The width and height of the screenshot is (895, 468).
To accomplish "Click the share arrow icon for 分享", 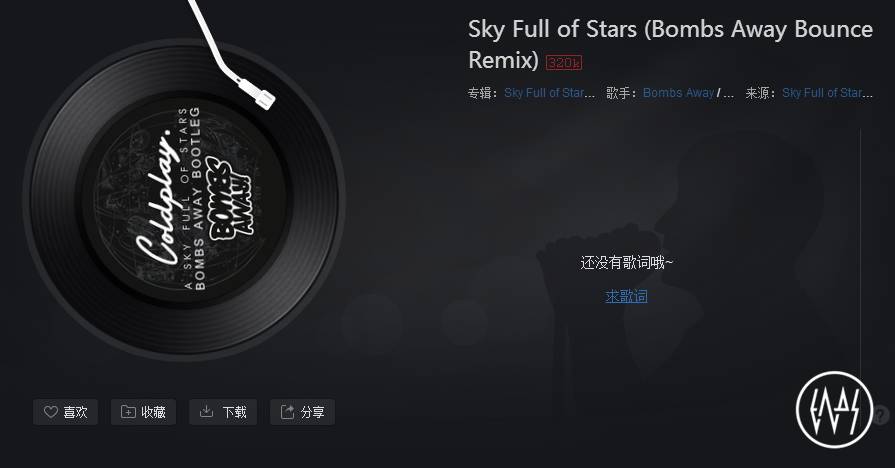I will (x=287, y=411).
